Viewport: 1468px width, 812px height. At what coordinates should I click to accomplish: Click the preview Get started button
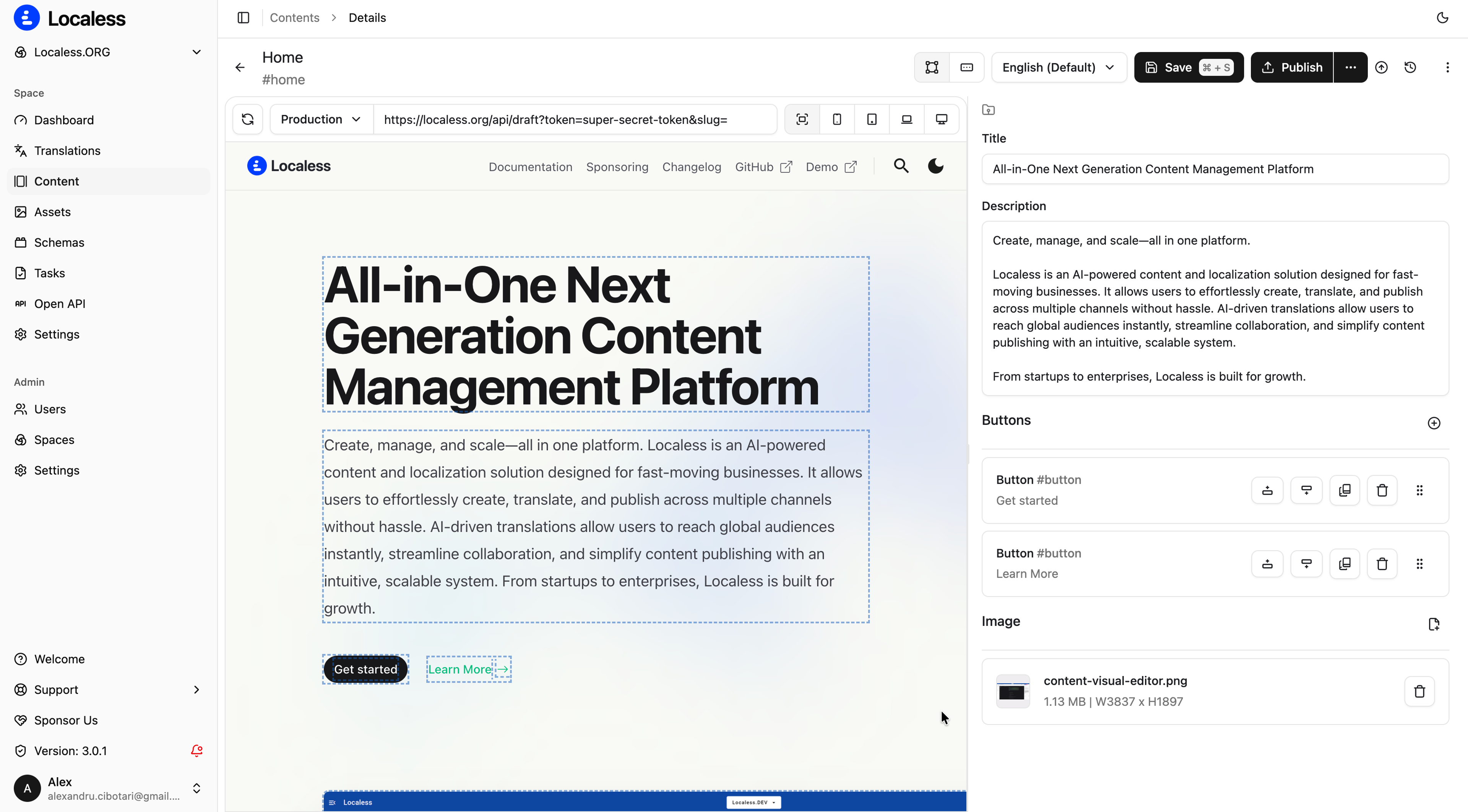365,669
